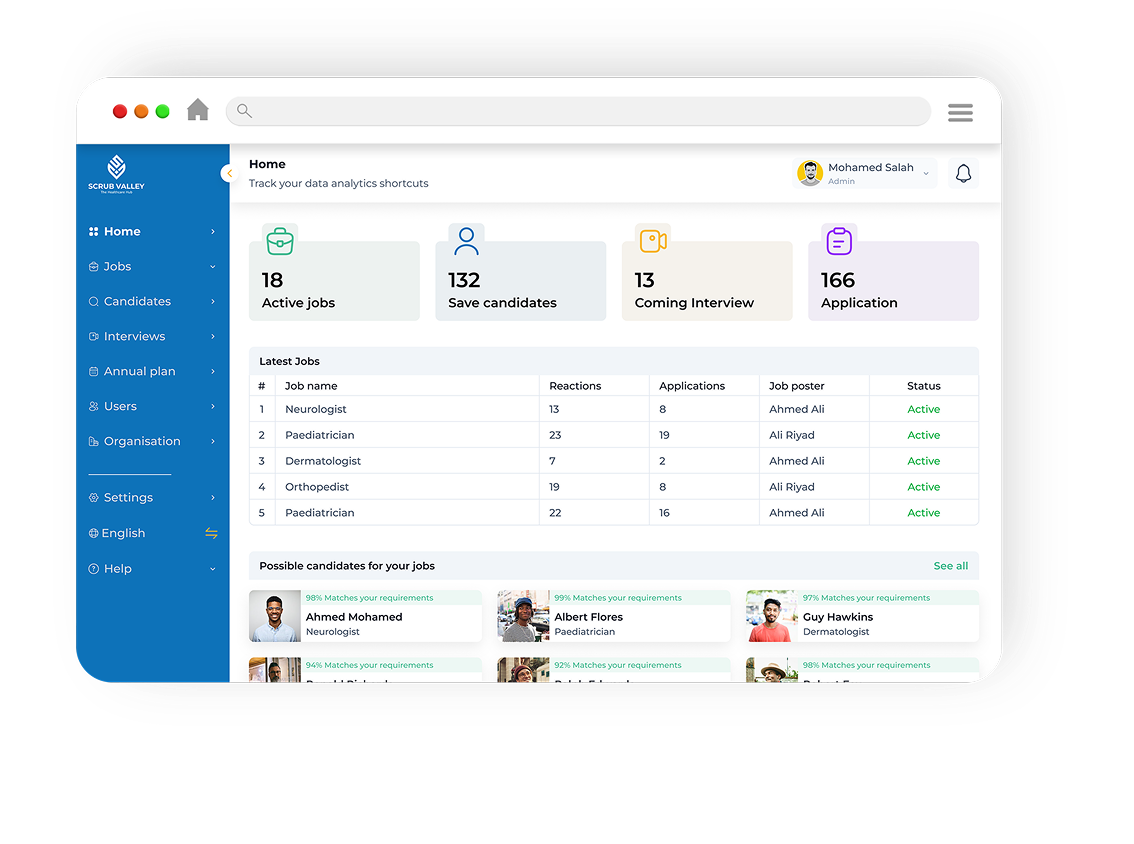This screenshot has width=1134, height=844.
Task: Click the Interviews camera icon in sidebar
Action: pos(93,336)
